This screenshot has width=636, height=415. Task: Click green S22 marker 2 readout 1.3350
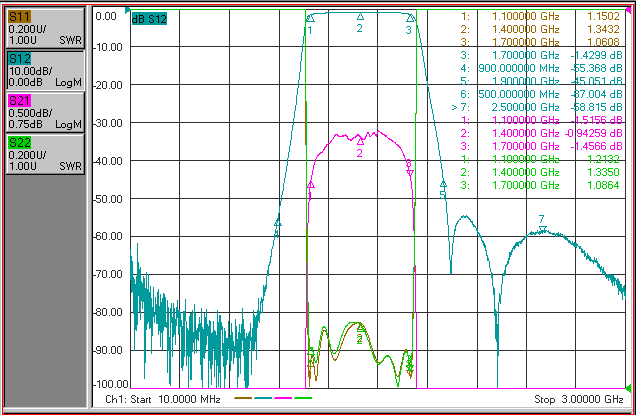[603, 172]
